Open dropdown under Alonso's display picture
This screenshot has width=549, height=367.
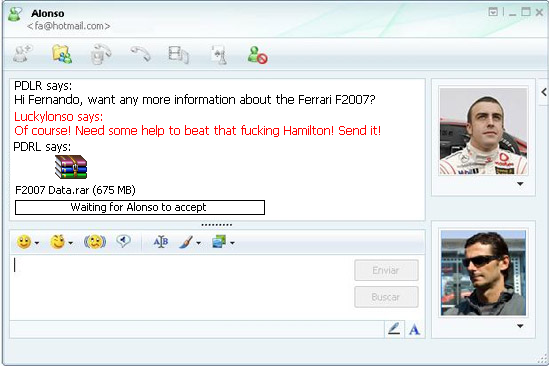tap(520, 184)
